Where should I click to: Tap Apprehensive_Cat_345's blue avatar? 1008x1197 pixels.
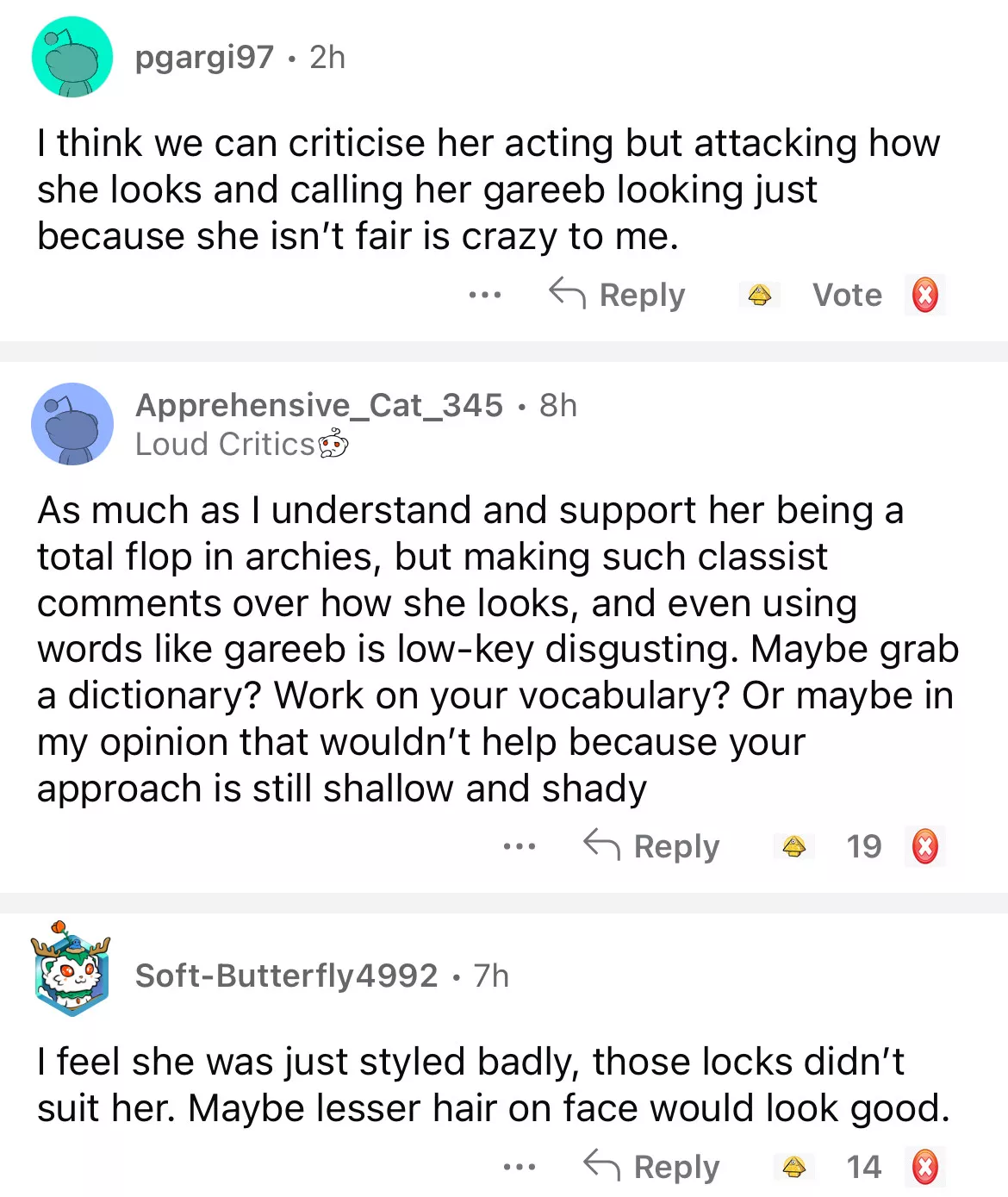click(x=72, y=424)
